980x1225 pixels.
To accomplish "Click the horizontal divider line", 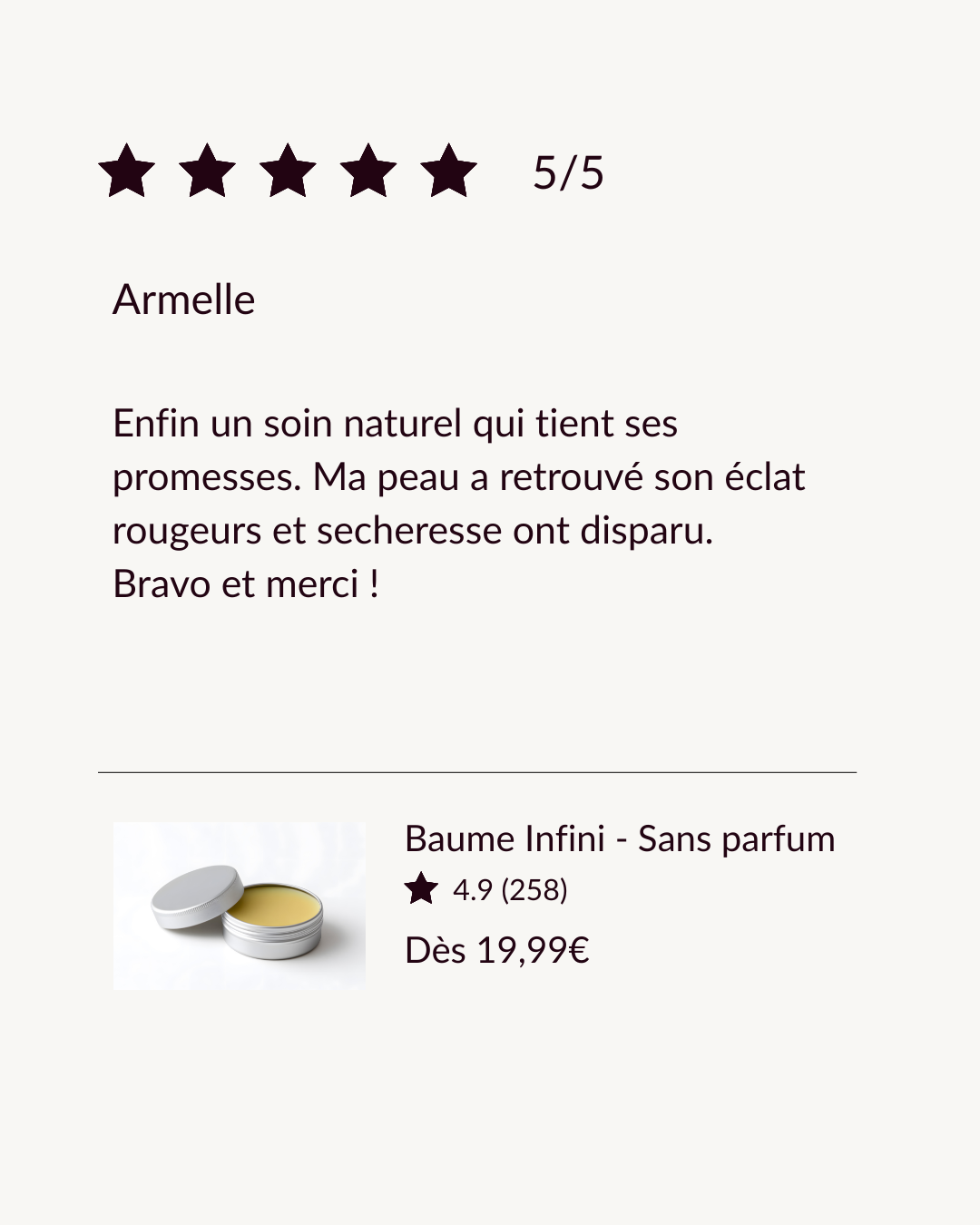I will [x=477, y=772].
